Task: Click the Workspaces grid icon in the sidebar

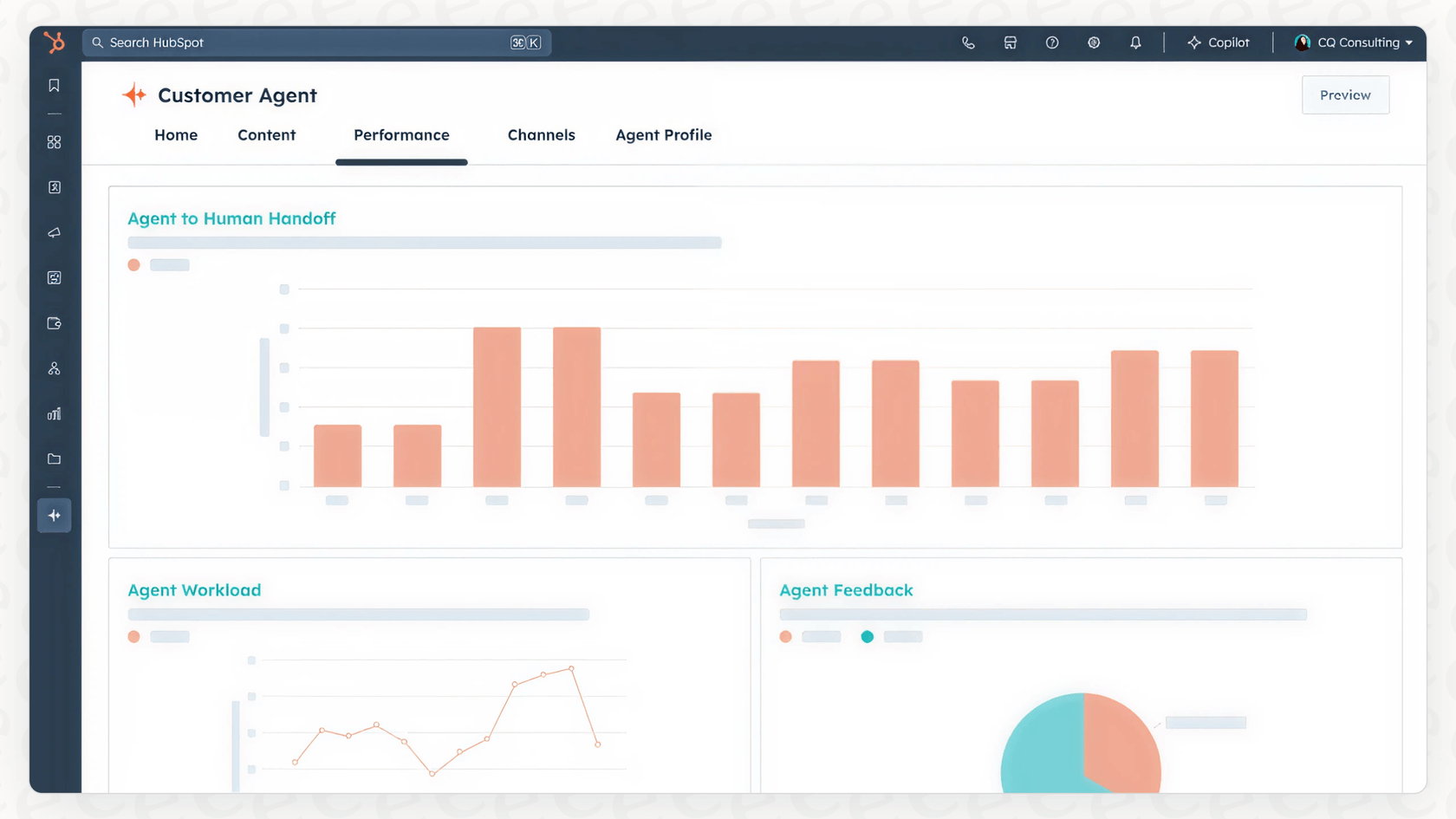Action: pyautogui.click(x=54, y=141)
